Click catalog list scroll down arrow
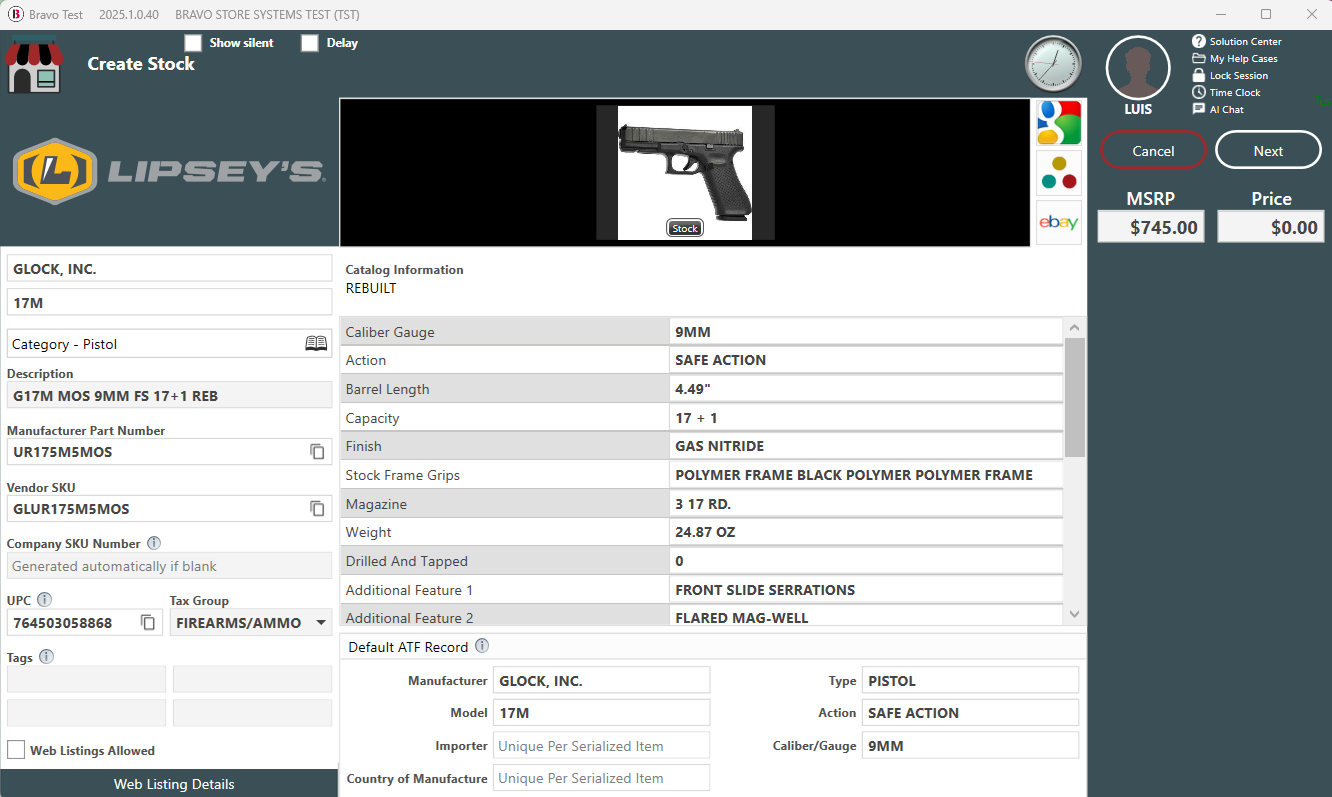 [1075, 614]
